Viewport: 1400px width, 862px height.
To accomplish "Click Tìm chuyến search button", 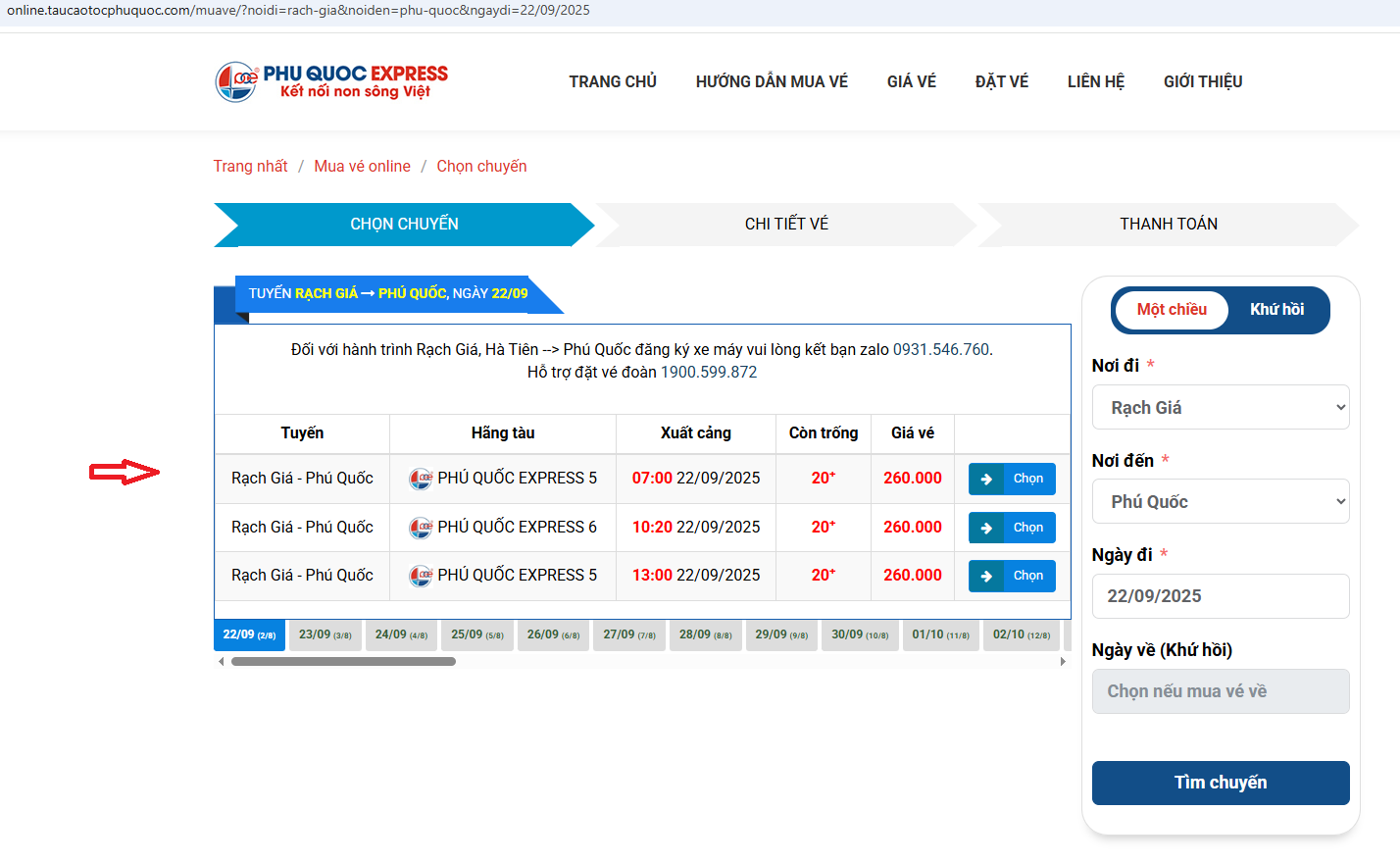I will (x=1221, y=783).
